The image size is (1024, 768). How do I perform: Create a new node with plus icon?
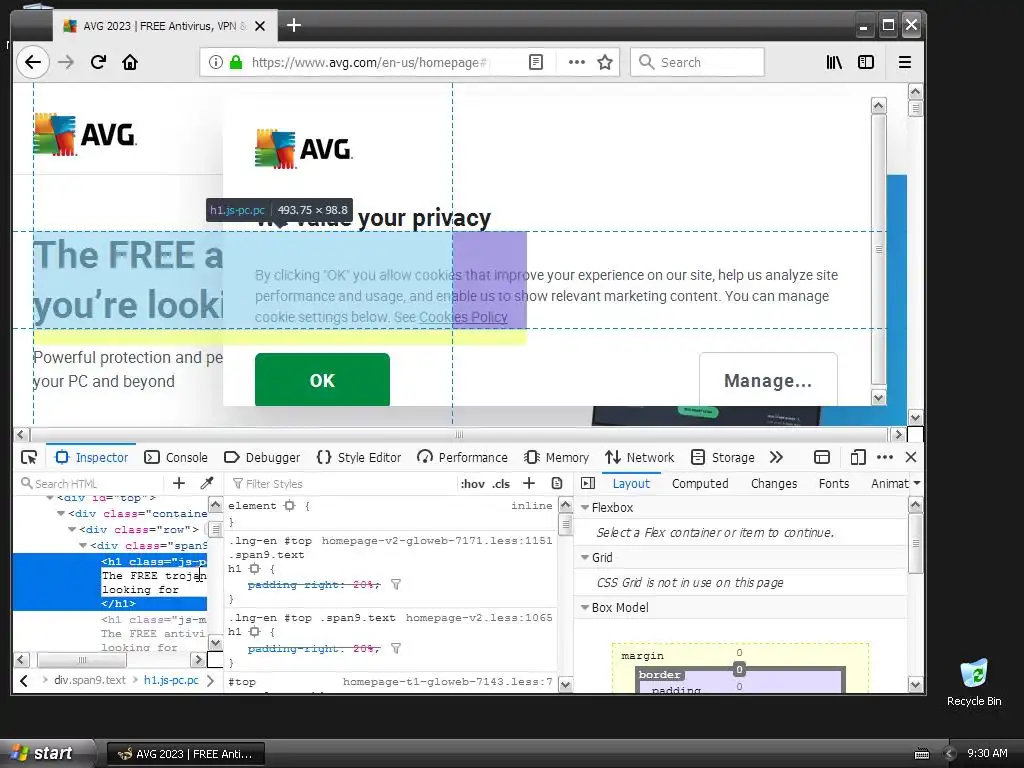click(179, 483)
